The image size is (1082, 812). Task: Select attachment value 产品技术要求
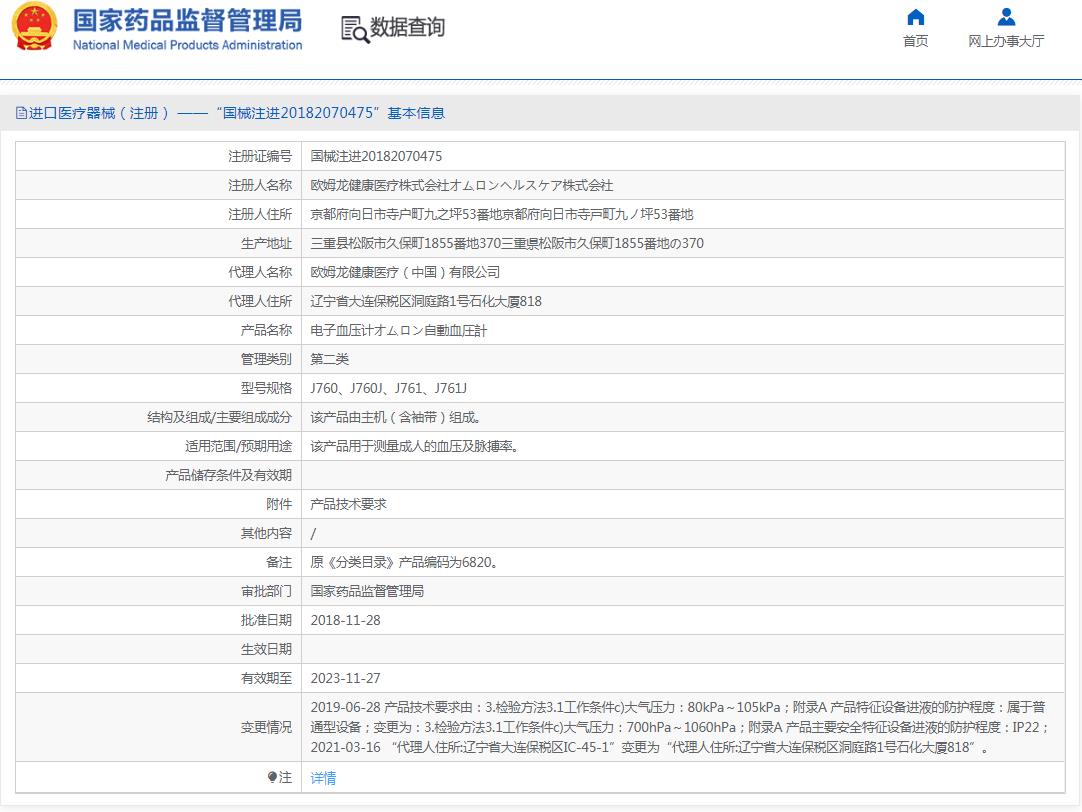tap(348, 504)
